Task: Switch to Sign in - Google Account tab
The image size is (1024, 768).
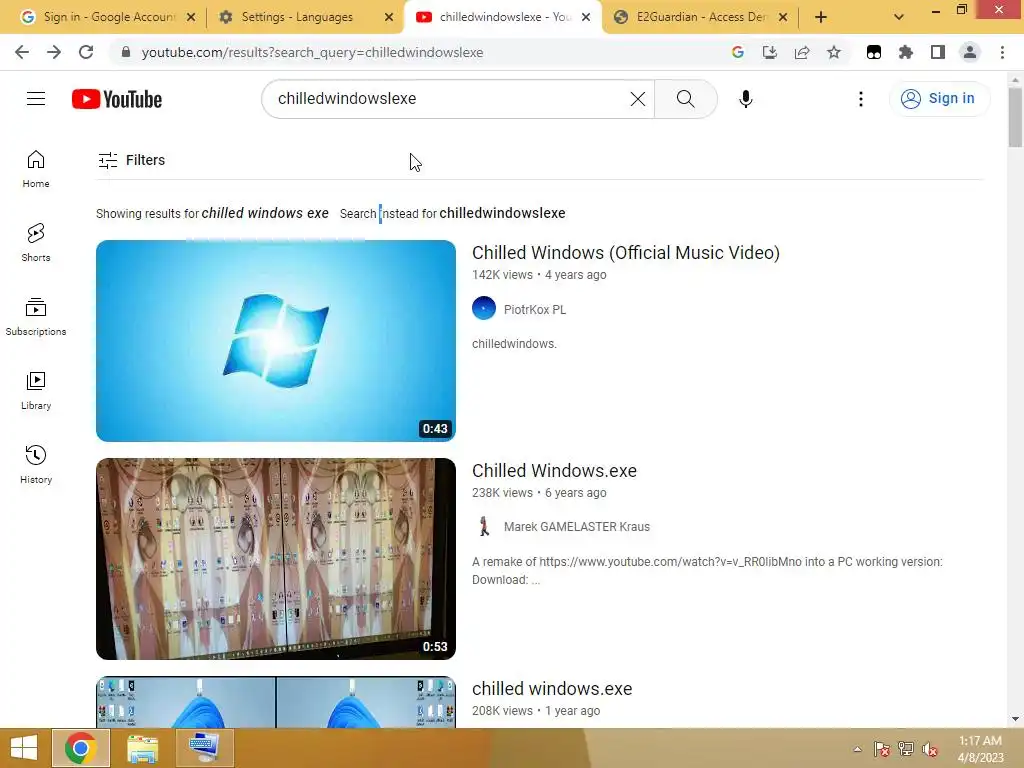Action: 108,17
